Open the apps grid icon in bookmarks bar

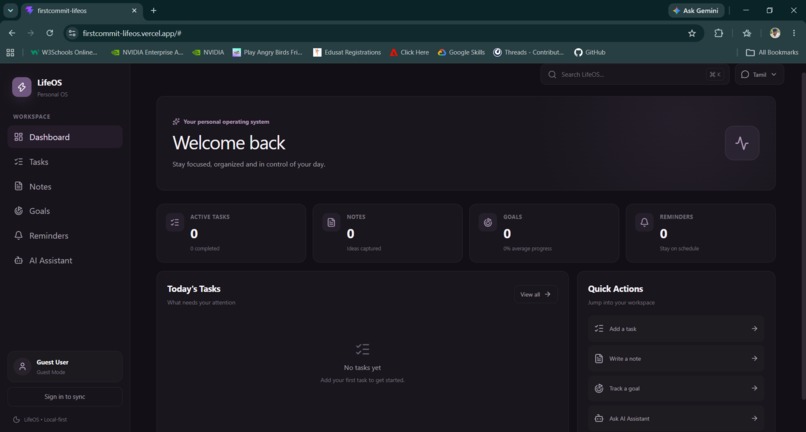(x=10, y=52)
